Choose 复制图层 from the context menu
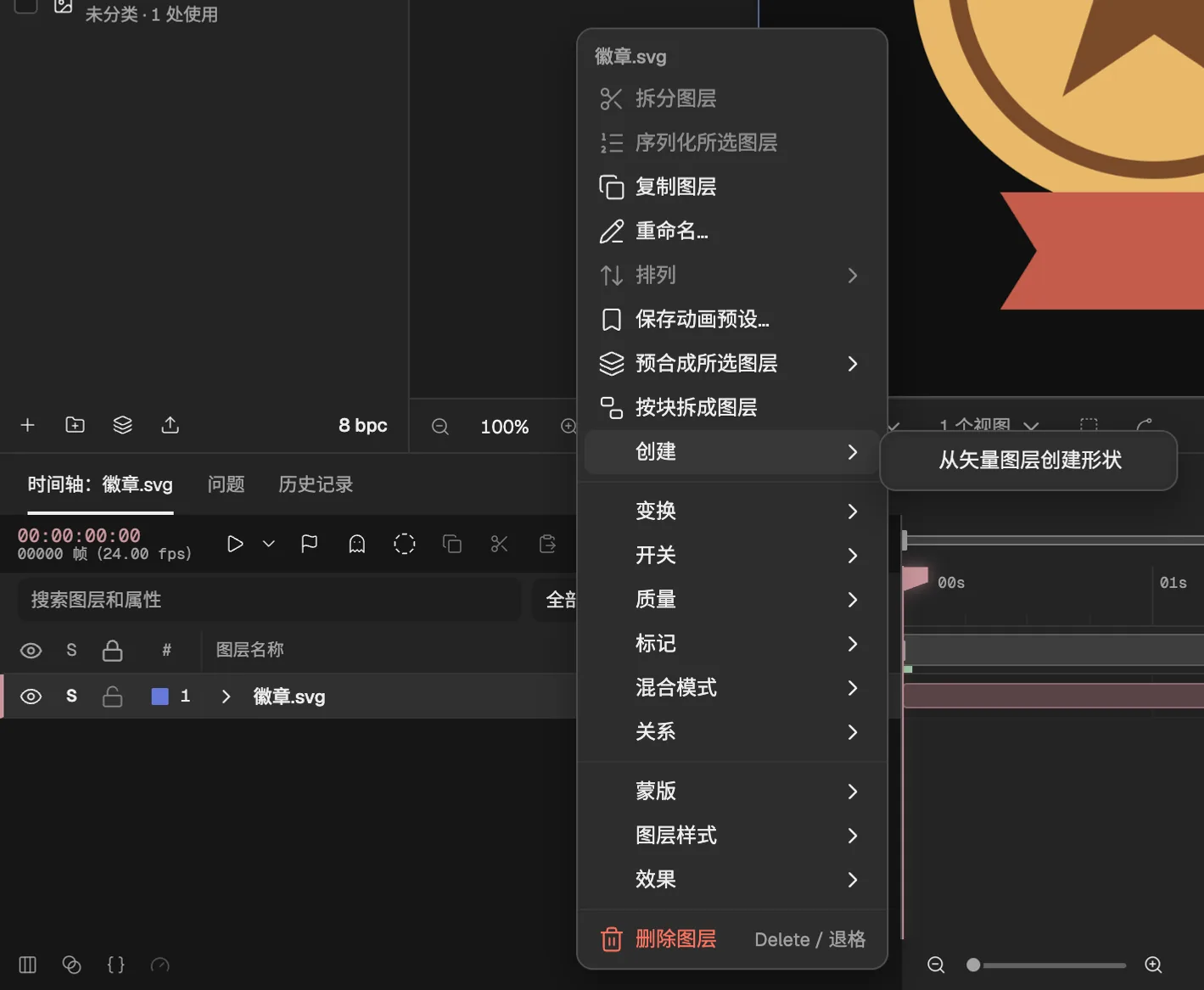1204x990 pixels. 731,187
